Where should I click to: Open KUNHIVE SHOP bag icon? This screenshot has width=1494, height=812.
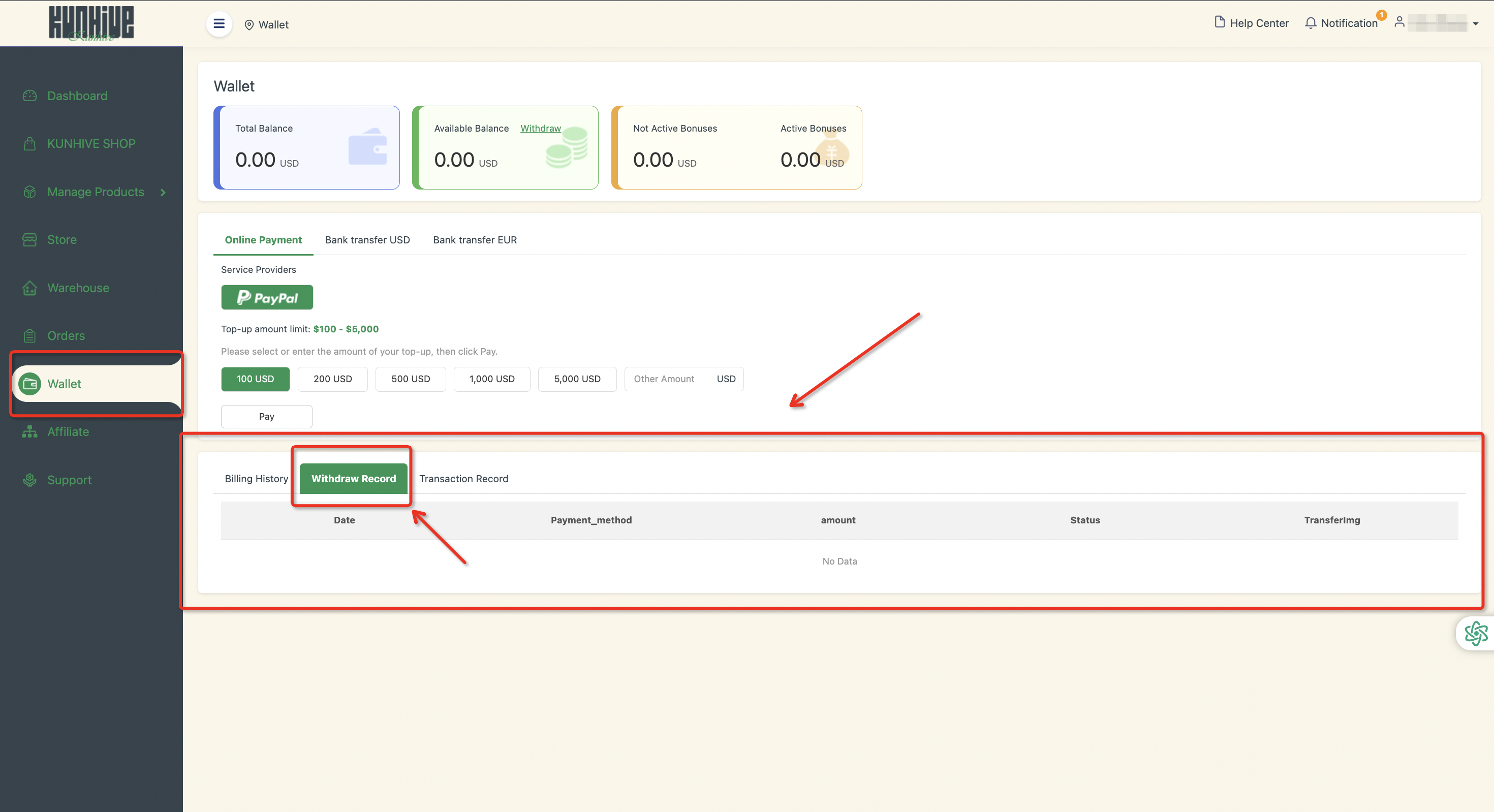[29, 144]
